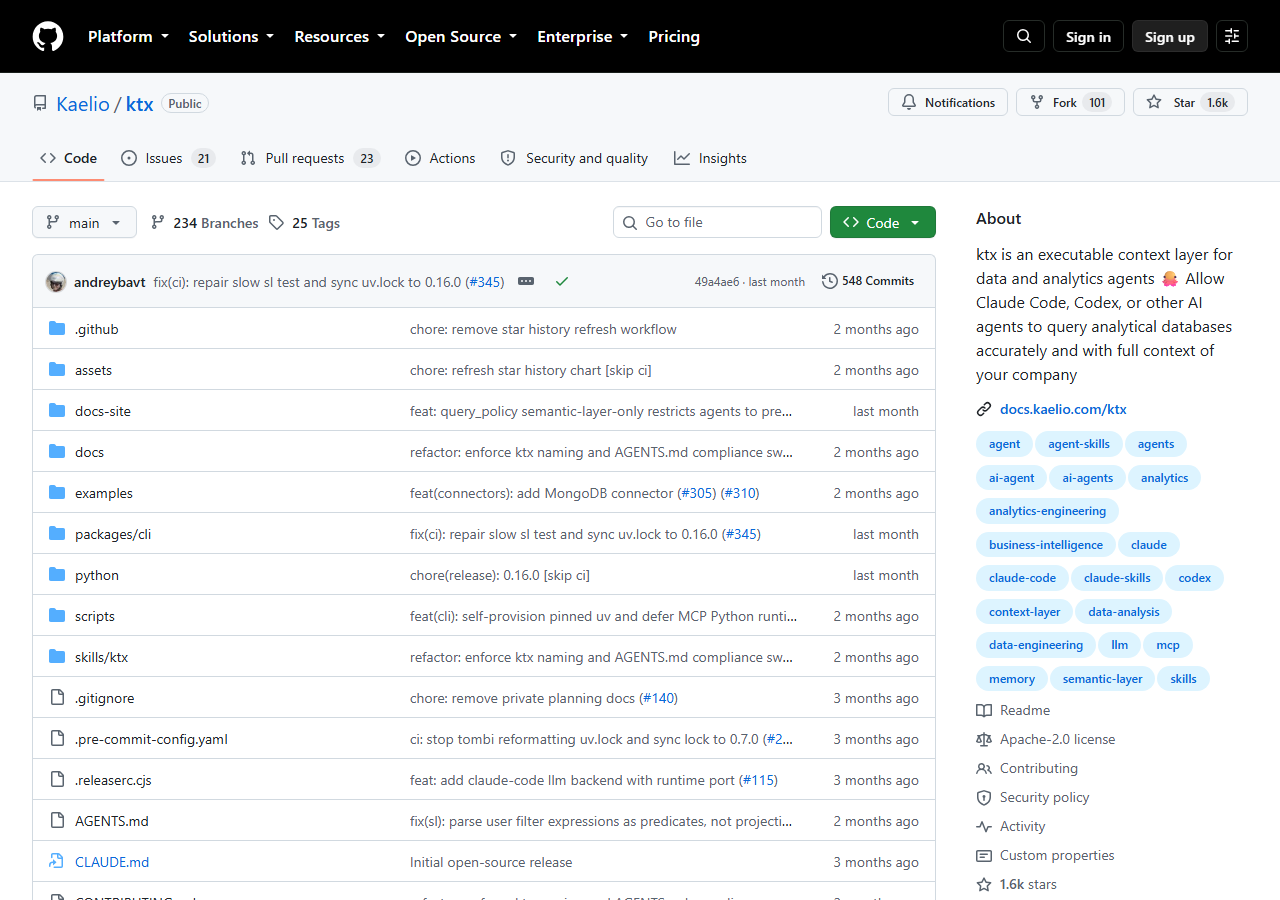The height and width of the screenshot is (900, 1280).
Task: Click the .github folder icon
Action: [x=57, y=329]
